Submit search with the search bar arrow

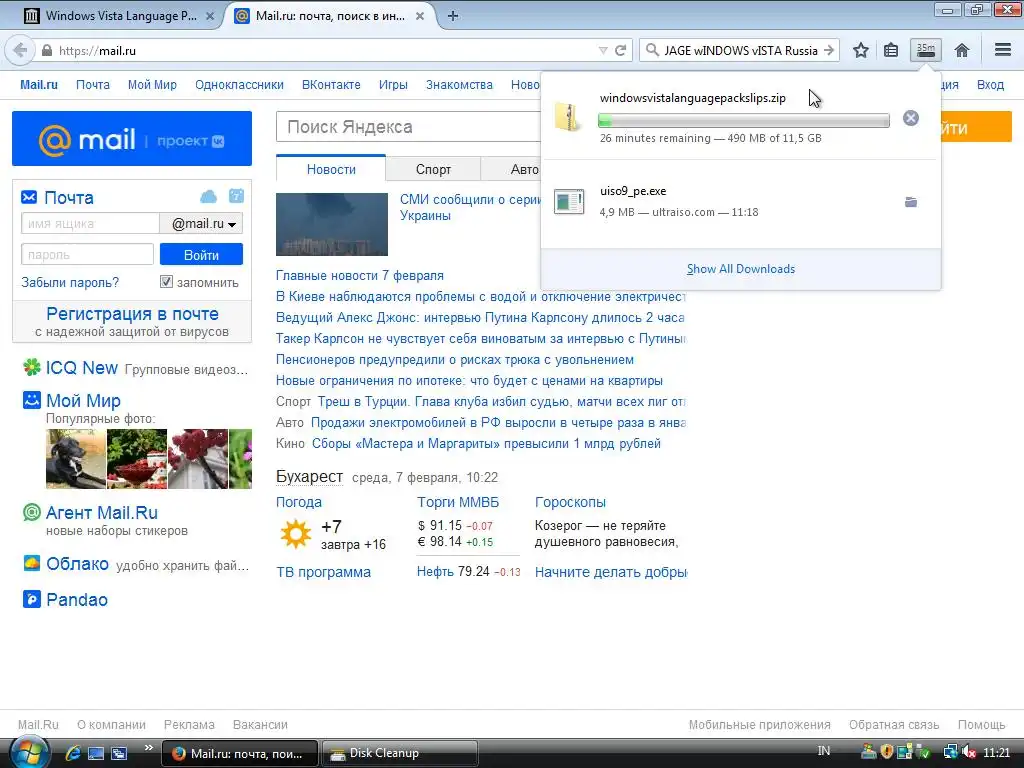click(x=829, y=50)
